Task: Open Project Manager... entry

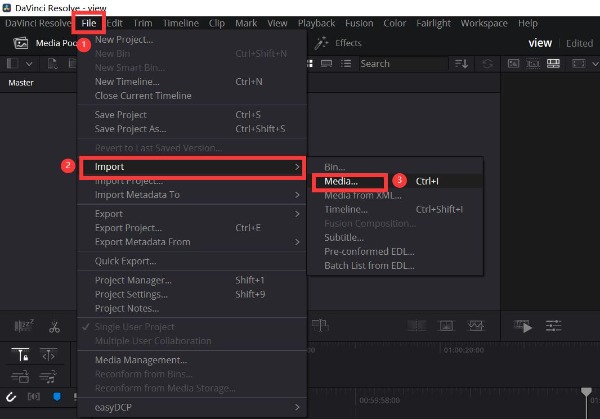Action: point(192,280)
